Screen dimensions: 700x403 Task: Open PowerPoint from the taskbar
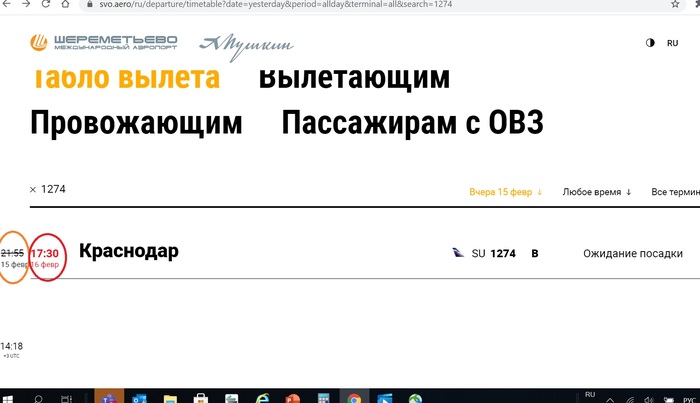pyautogui.click(x=293, y=398)
